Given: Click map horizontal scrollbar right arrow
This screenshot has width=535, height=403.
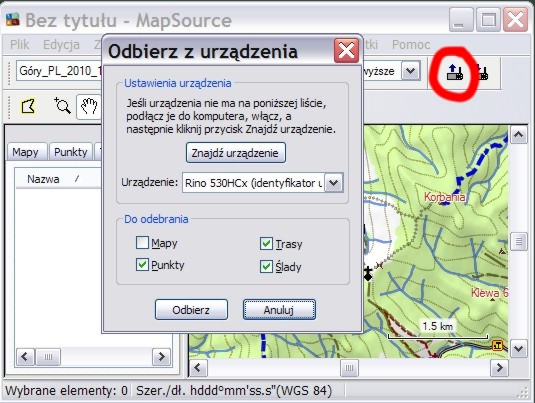Looking at the screenshot, I should pyautogui.click(x=499, y=368).
